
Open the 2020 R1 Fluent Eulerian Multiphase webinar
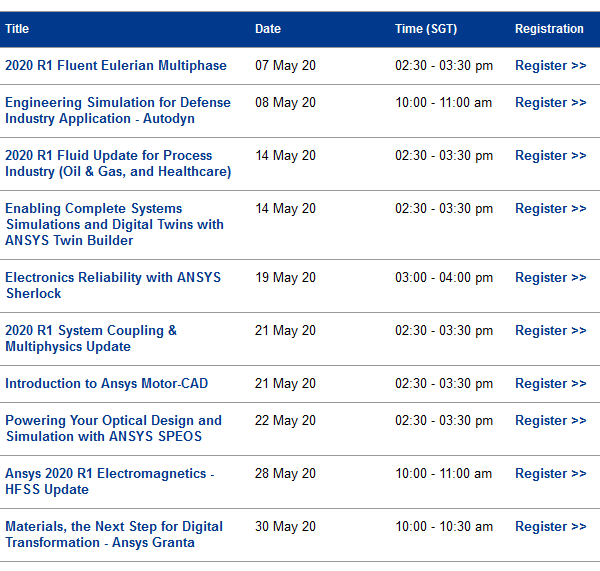[x=116, y=66]
